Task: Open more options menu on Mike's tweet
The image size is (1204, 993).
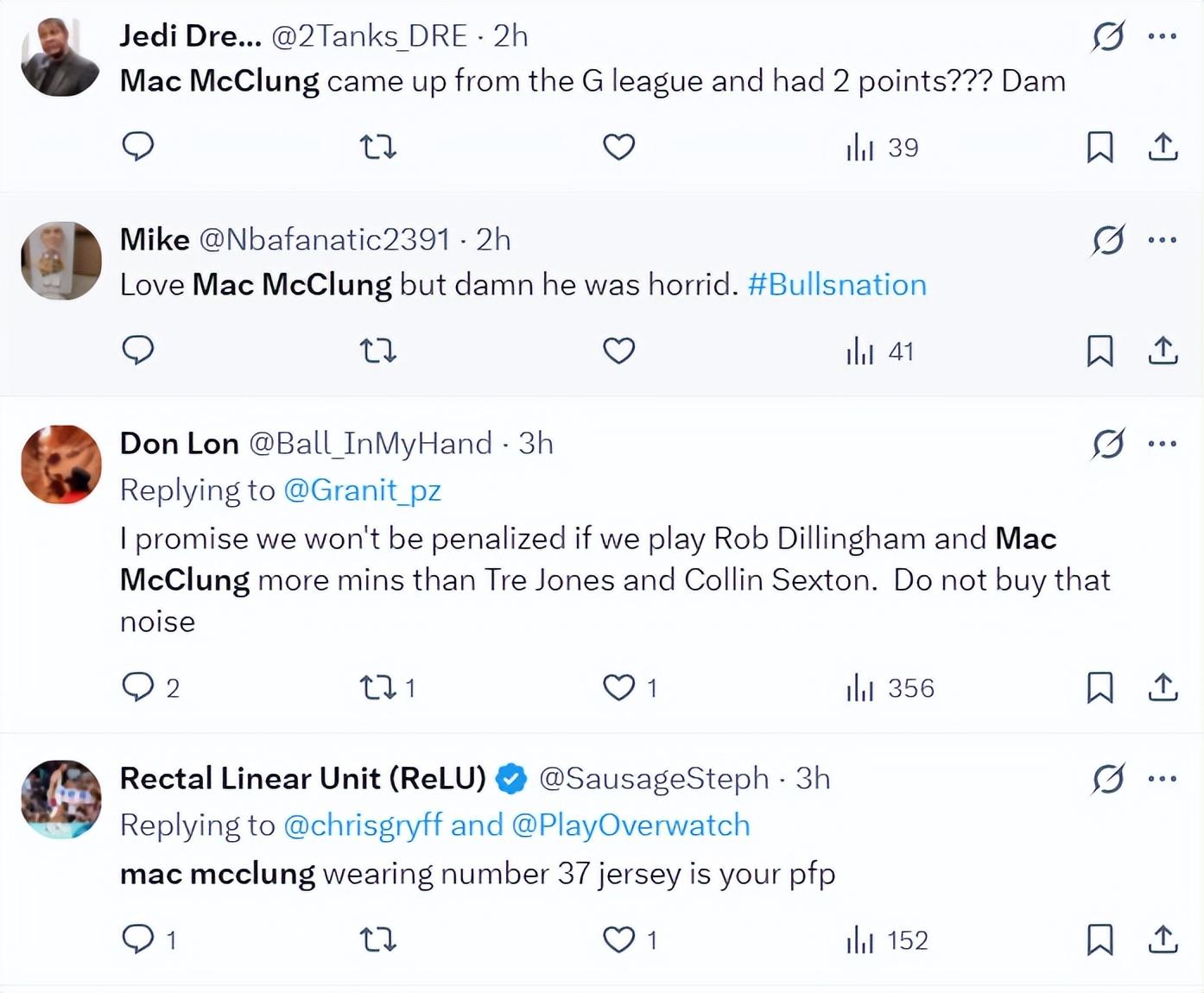Action: (x=1163, y=240)
